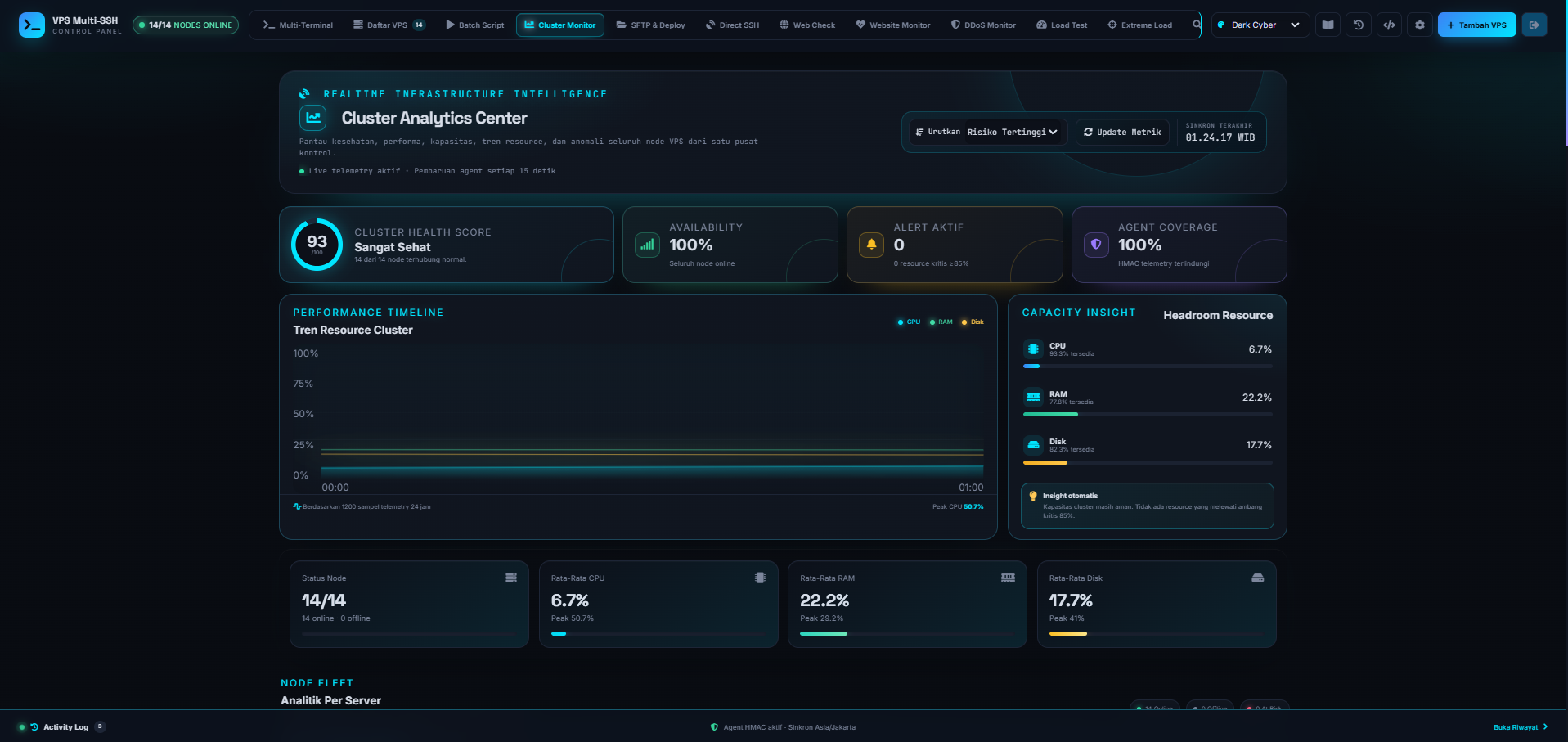Click the server icon on the Status Node card
Screen dimensions: 1568x742
[x=511, y=578]
